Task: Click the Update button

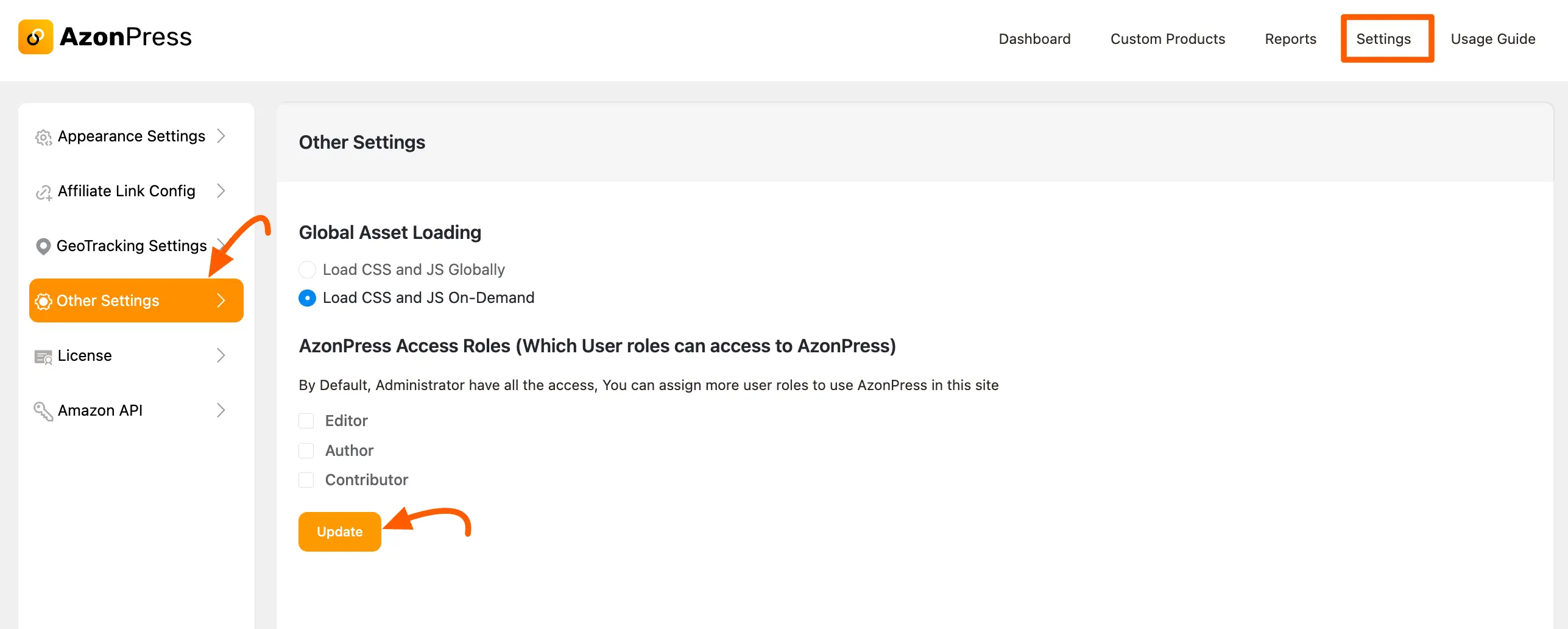Action: point(340,532)
